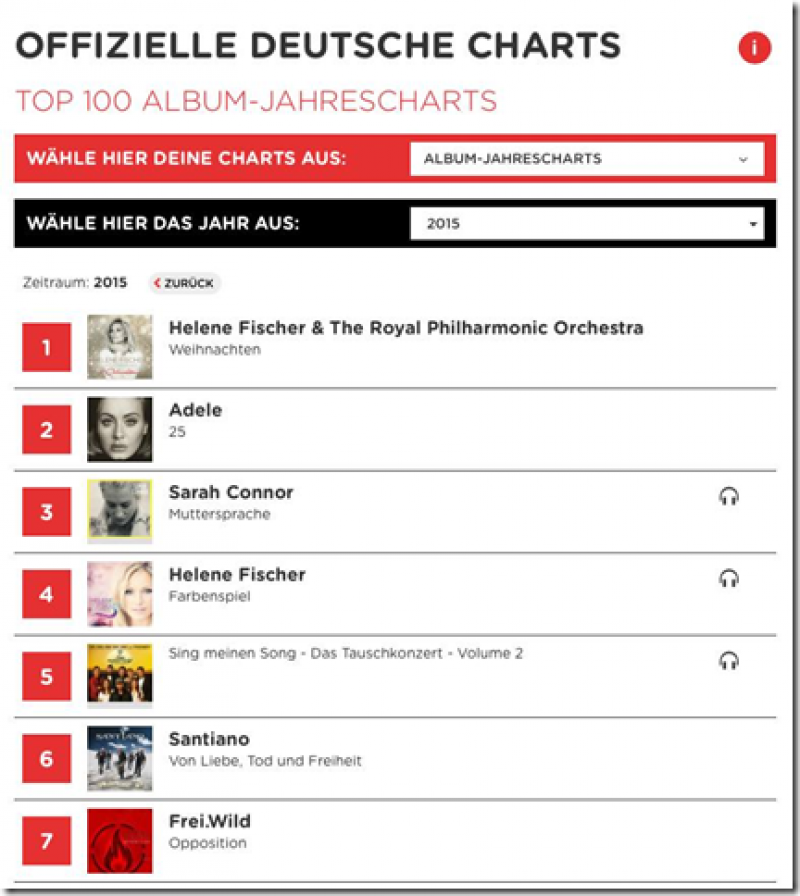The image size is (800, 896).
Task: Play preview for Sarah Connor Muttersprache
Action: (x=729, y=496)
